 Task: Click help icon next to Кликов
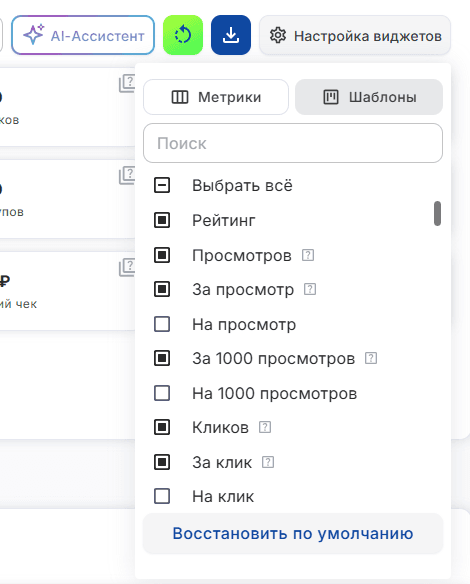pos(265,427)
